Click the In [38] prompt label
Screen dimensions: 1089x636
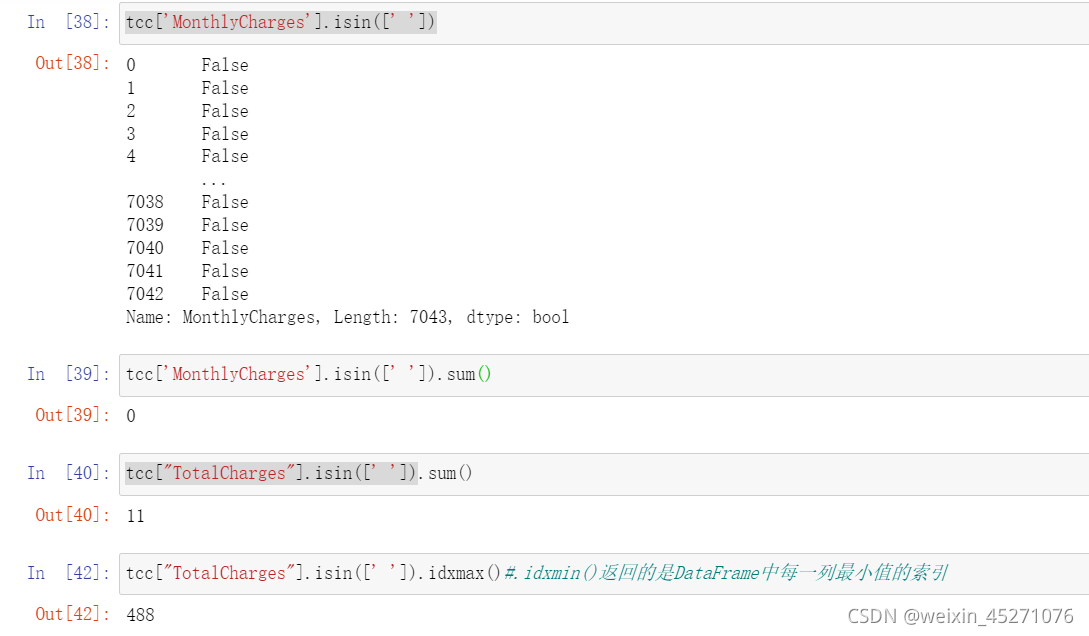68,22
